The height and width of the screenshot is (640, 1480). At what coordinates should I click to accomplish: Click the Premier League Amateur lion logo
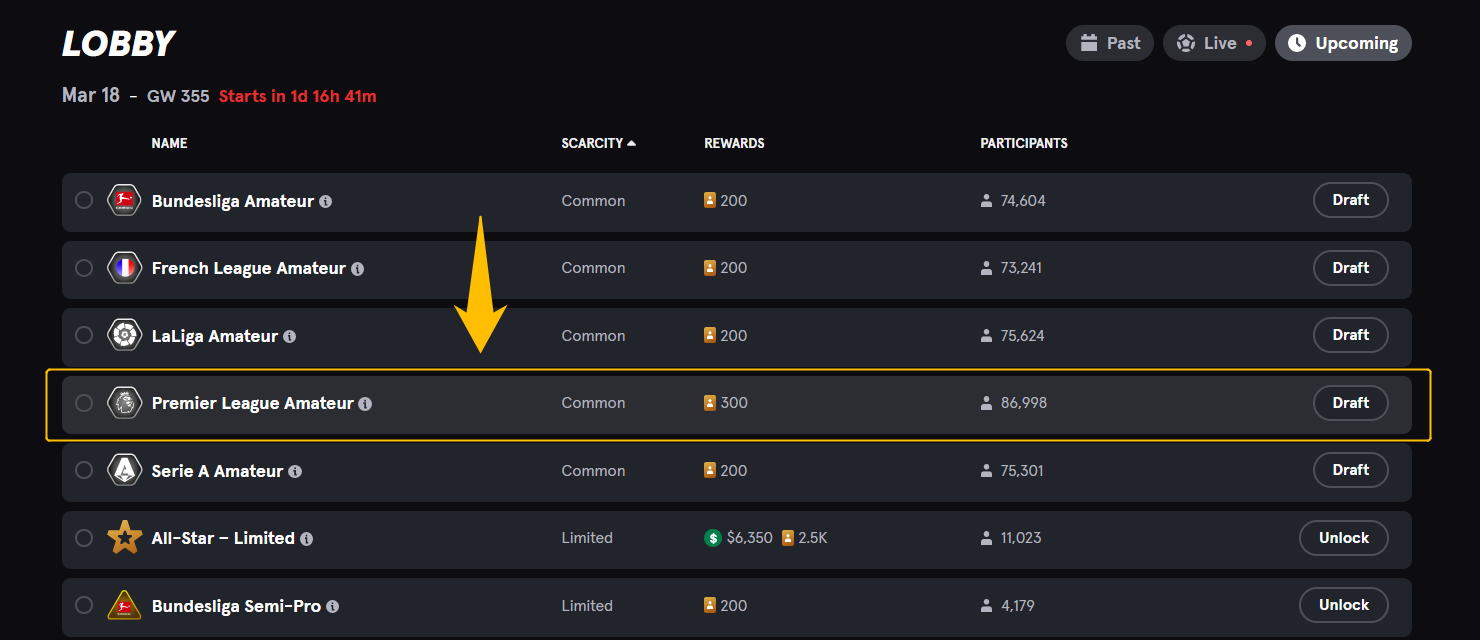[124, 403]
